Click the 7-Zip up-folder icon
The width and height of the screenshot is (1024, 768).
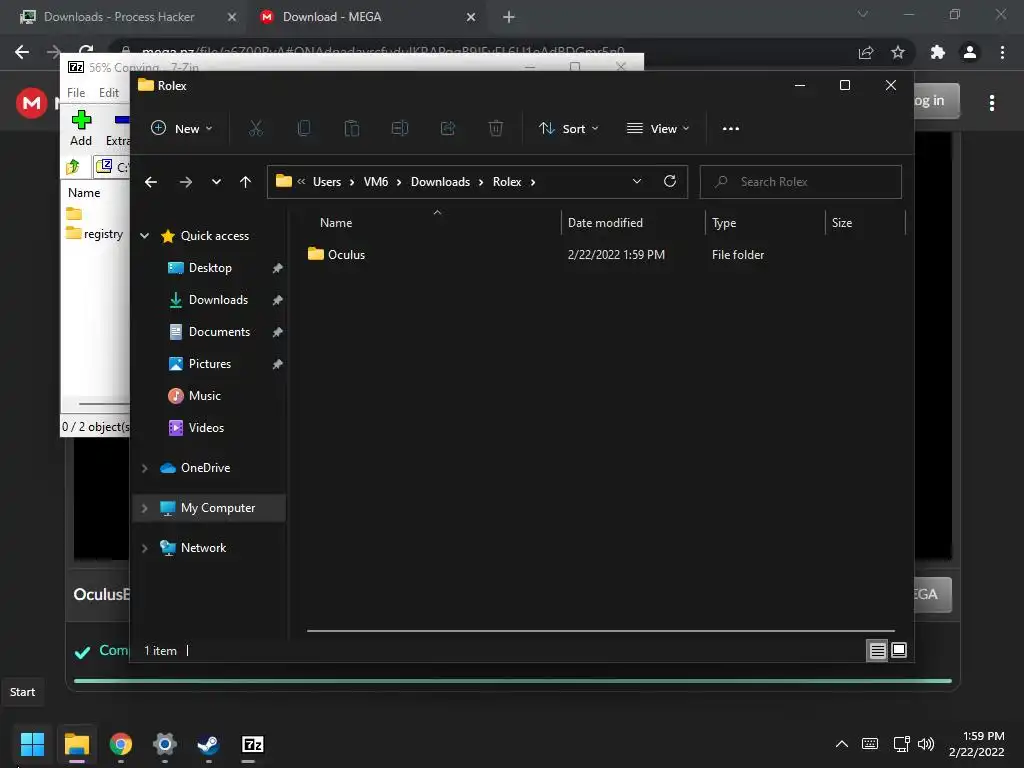click(x=73, y=167)
